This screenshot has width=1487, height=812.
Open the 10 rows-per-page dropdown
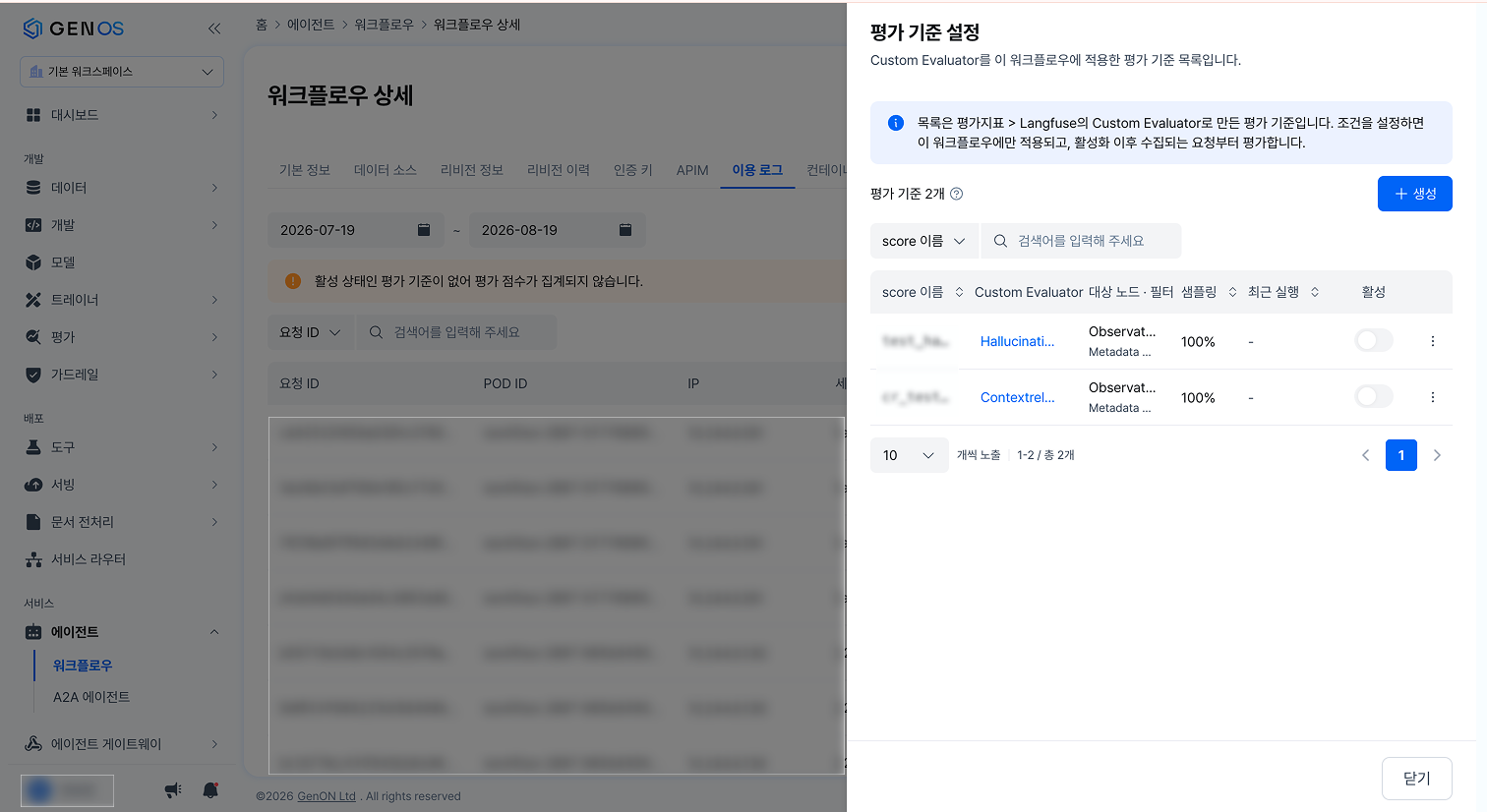coord(909,455)
